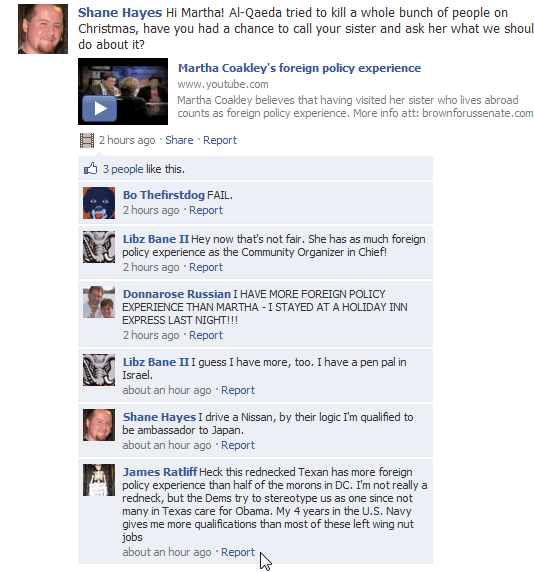View the 3 people who like this
Viewport: 534px width, 572px height.
[x=123, y=169]
